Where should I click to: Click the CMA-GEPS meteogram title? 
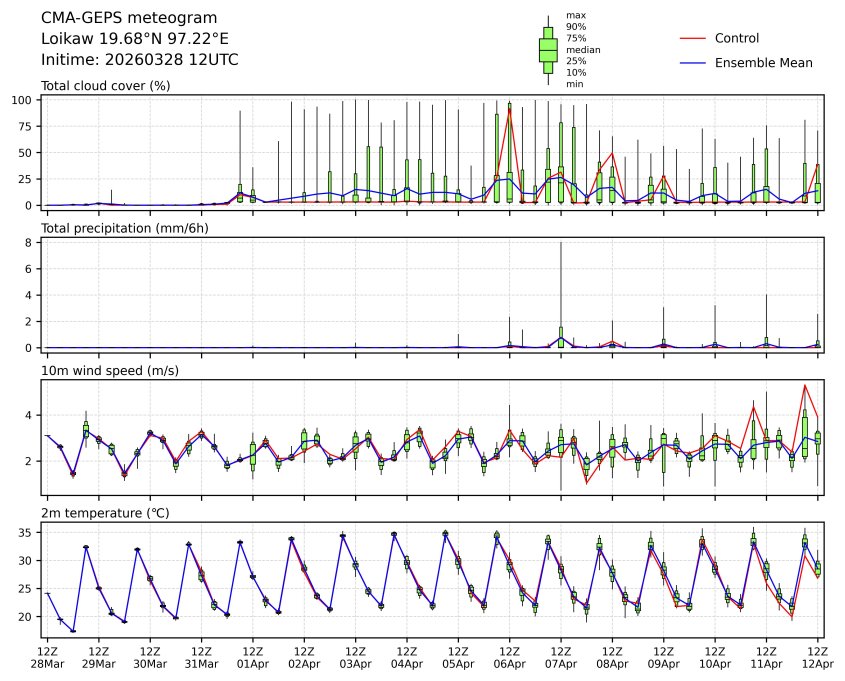(115, 18)
